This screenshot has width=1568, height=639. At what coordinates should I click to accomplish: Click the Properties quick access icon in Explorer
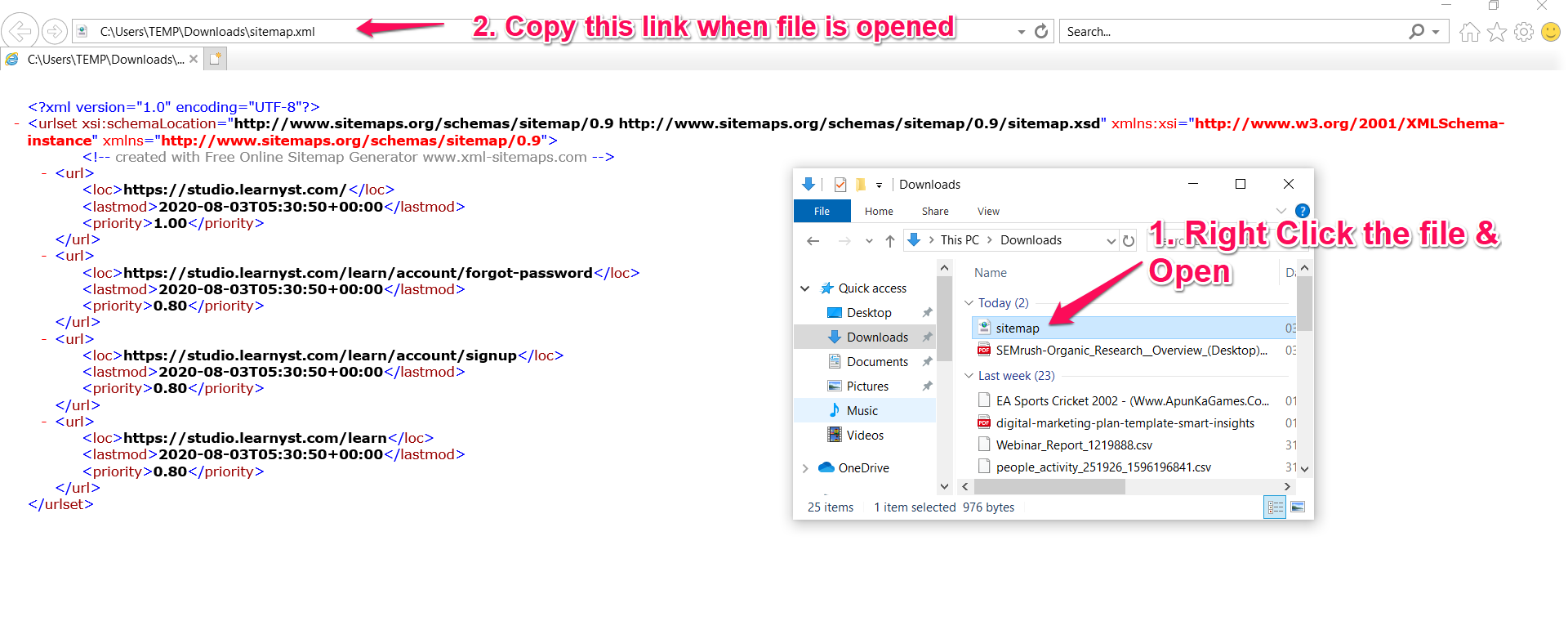click(x=840, y=185)
